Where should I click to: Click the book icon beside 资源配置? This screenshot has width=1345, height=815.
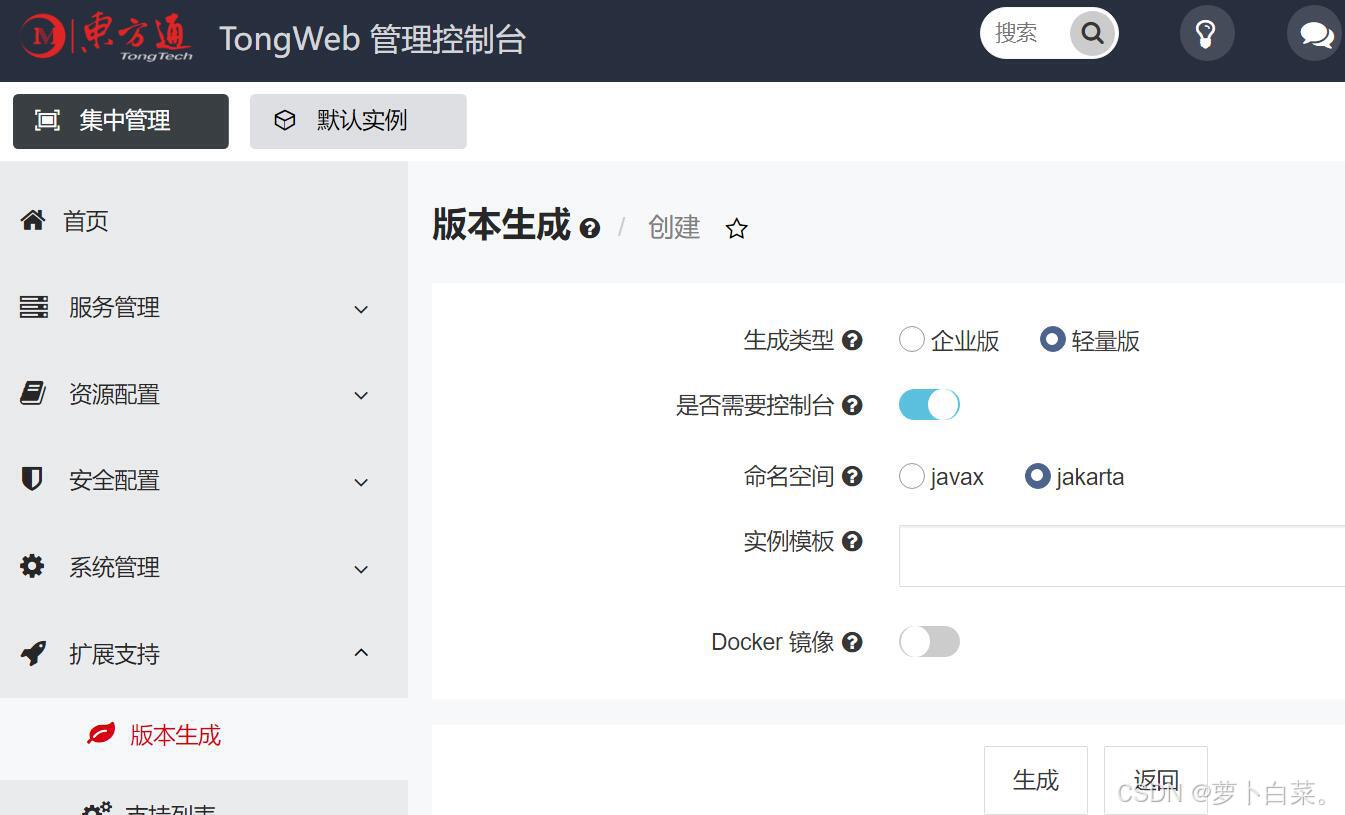coord(33,393)
